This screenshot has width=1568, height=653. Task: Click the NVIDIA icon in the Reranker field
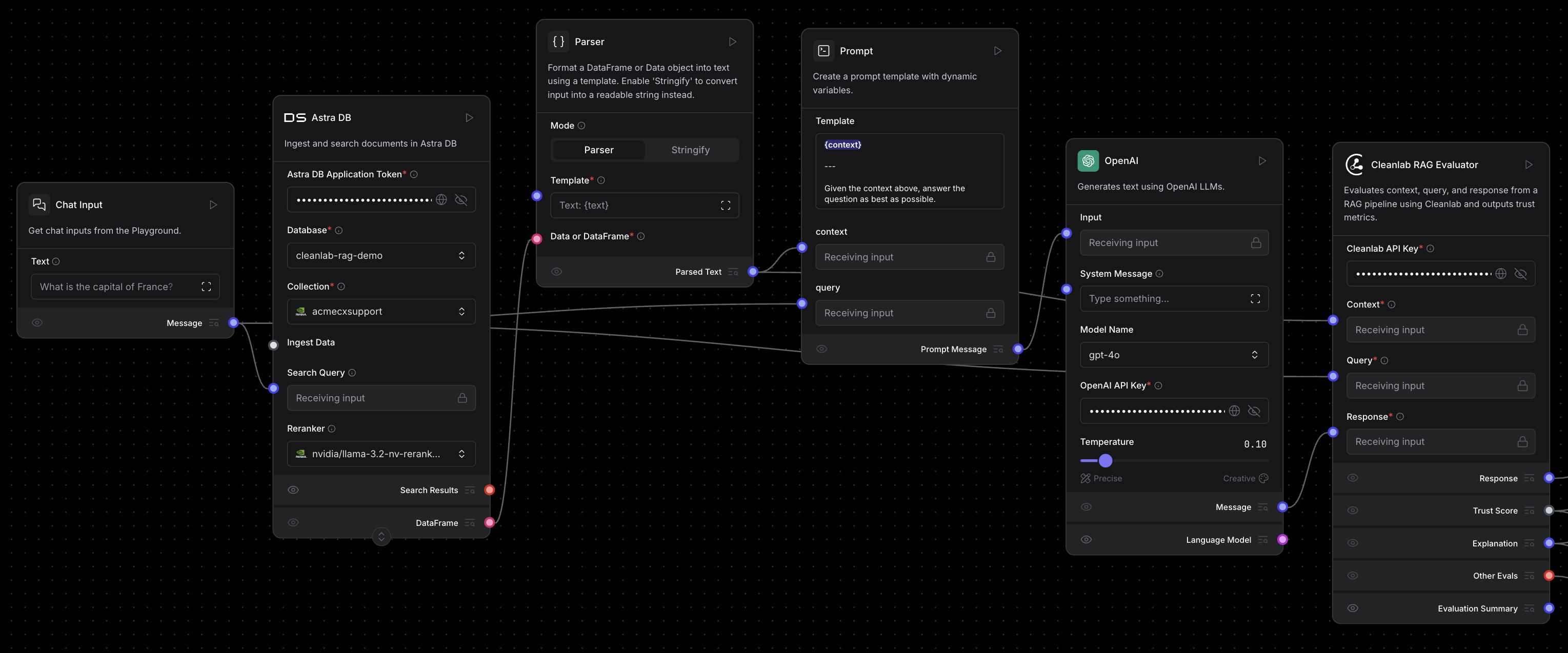tap(300, 454)
